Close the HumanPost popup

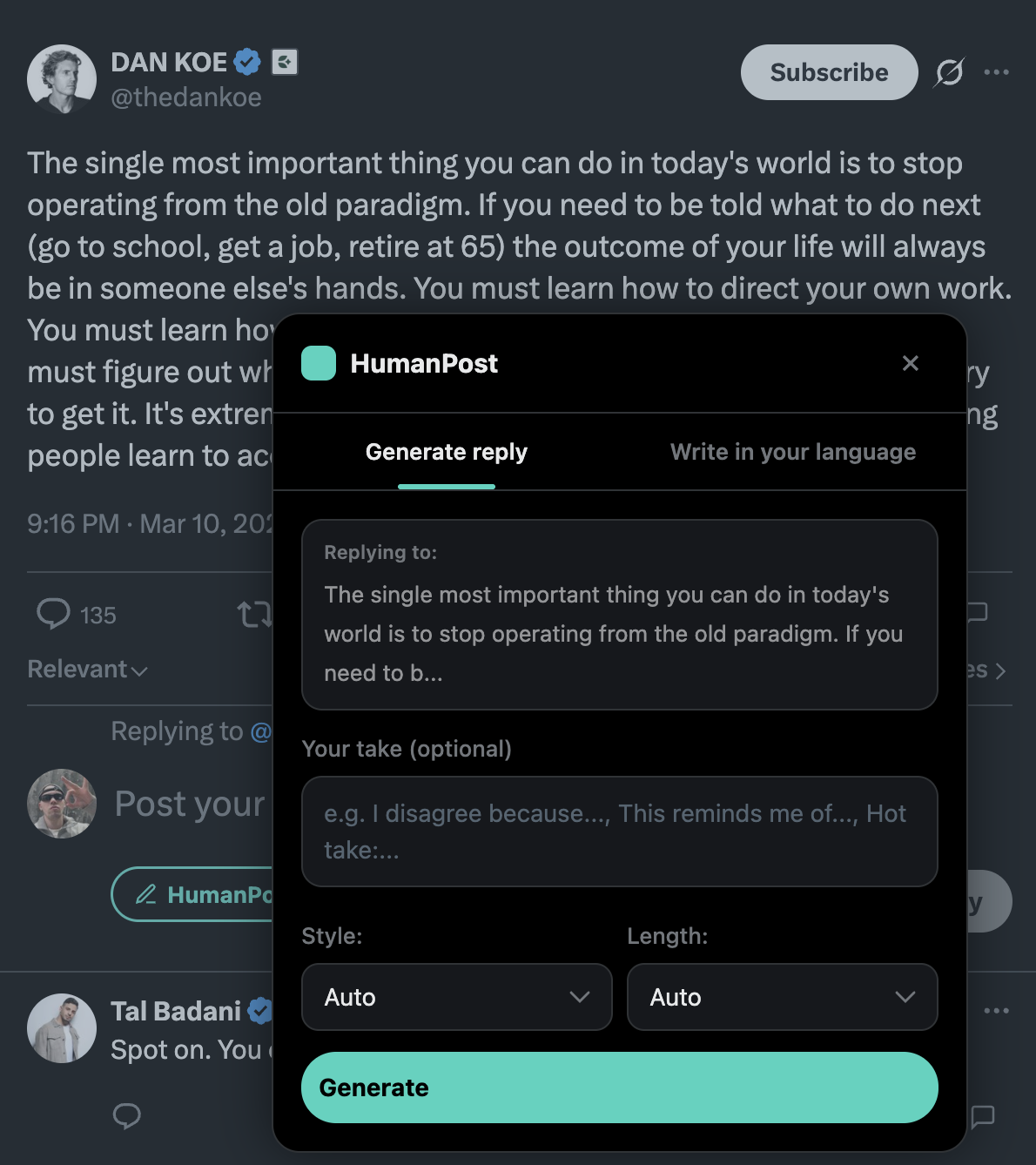[x=911, y=363]
